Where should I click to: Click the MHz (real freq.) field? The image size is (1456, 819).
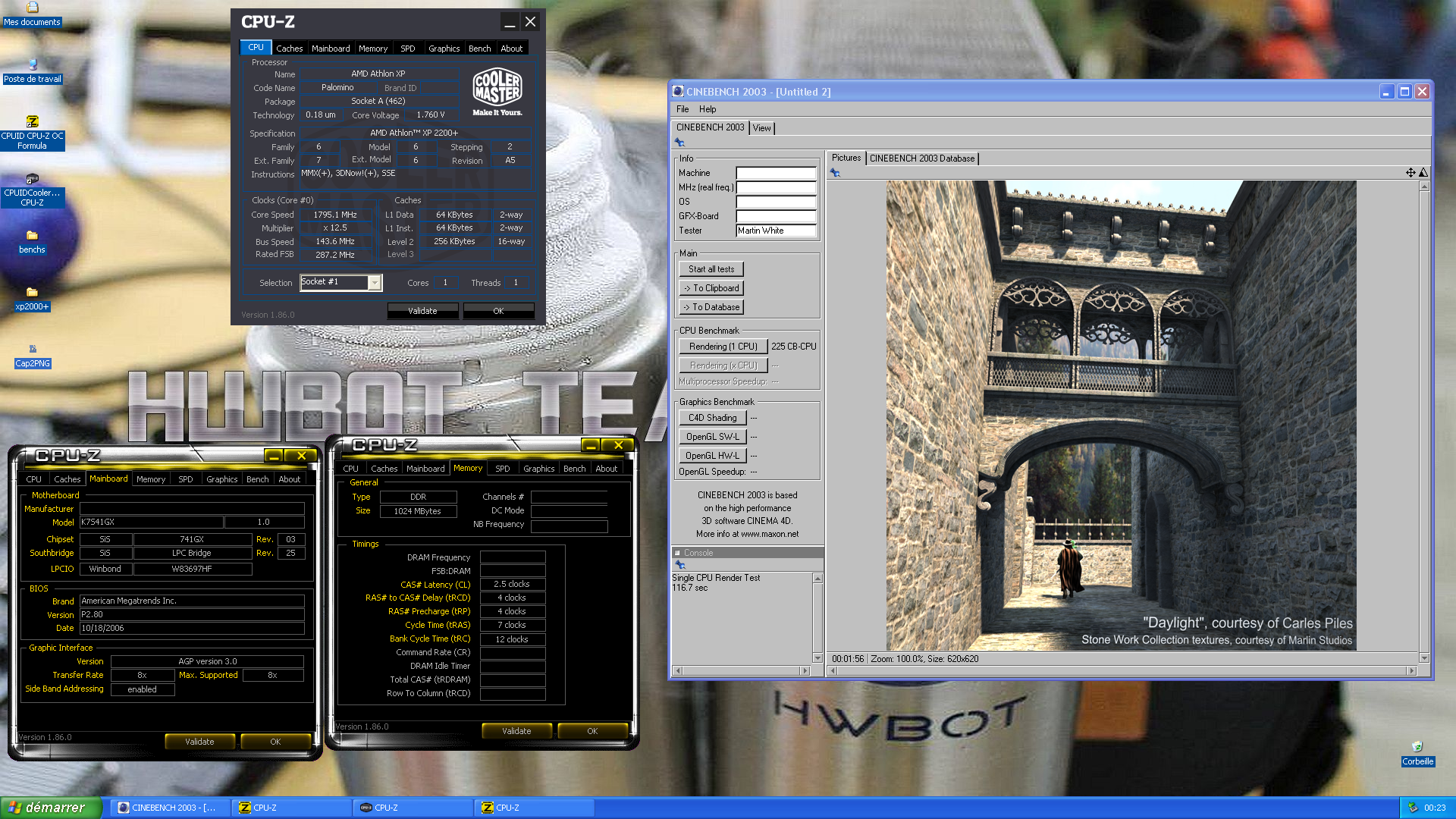pos(777,187)
